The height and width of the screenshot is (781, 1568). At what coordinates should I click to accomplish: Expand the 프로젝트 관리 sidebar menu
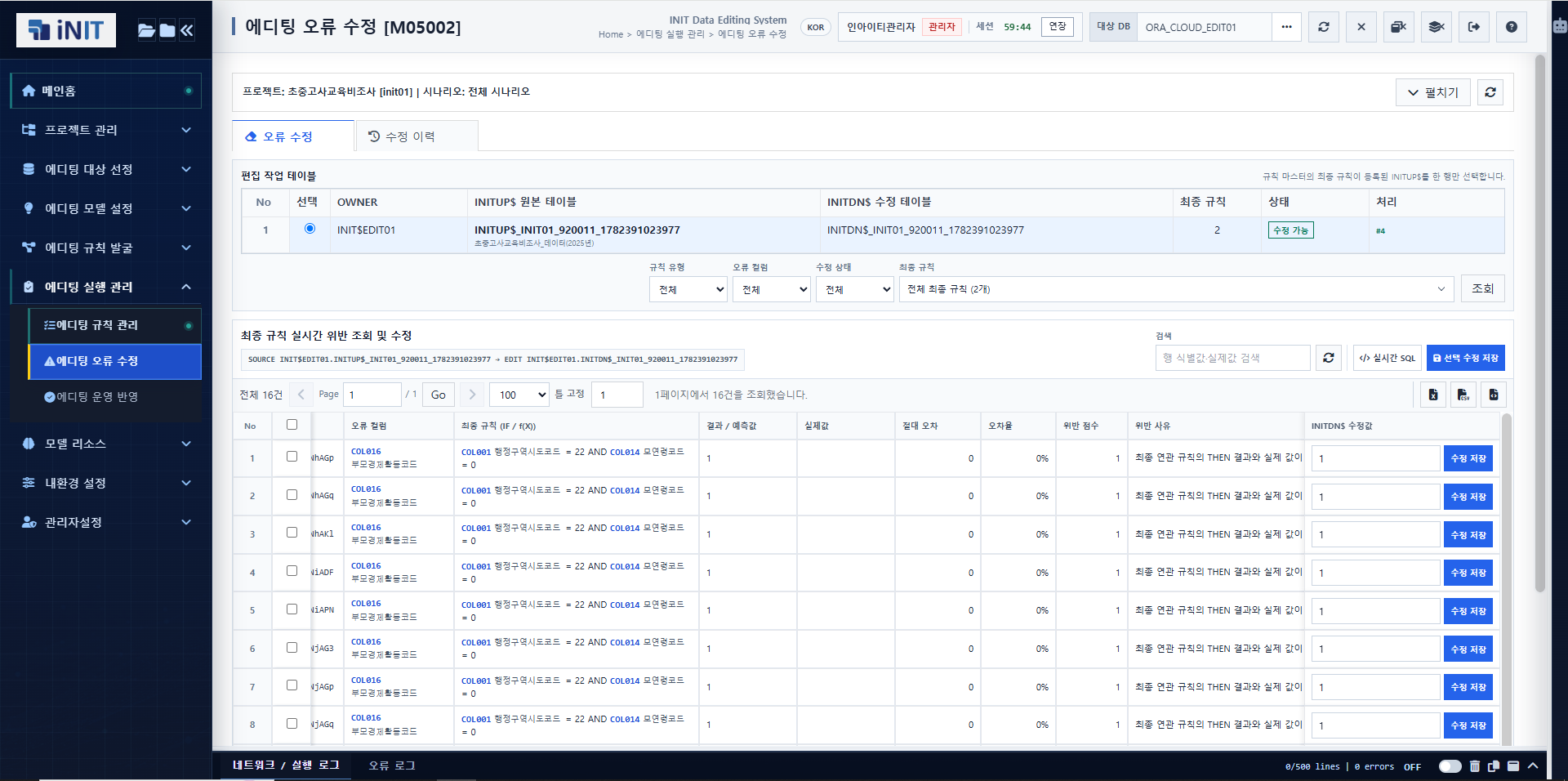[x=106, y=130]
